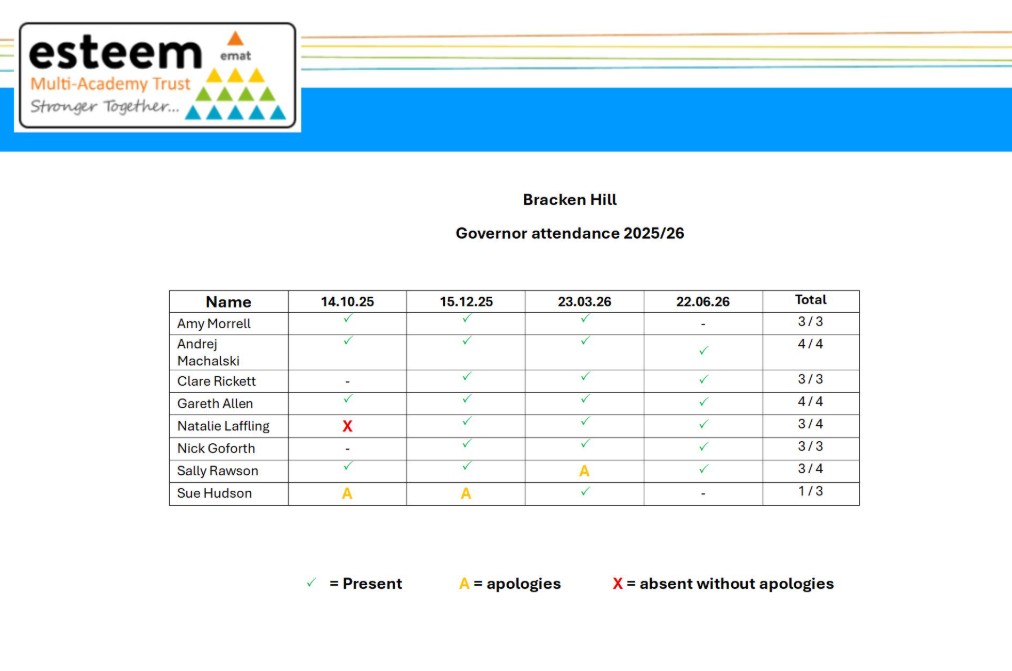
Task: Click the '22.06.26' date header
Action: [x=703, y=302]
